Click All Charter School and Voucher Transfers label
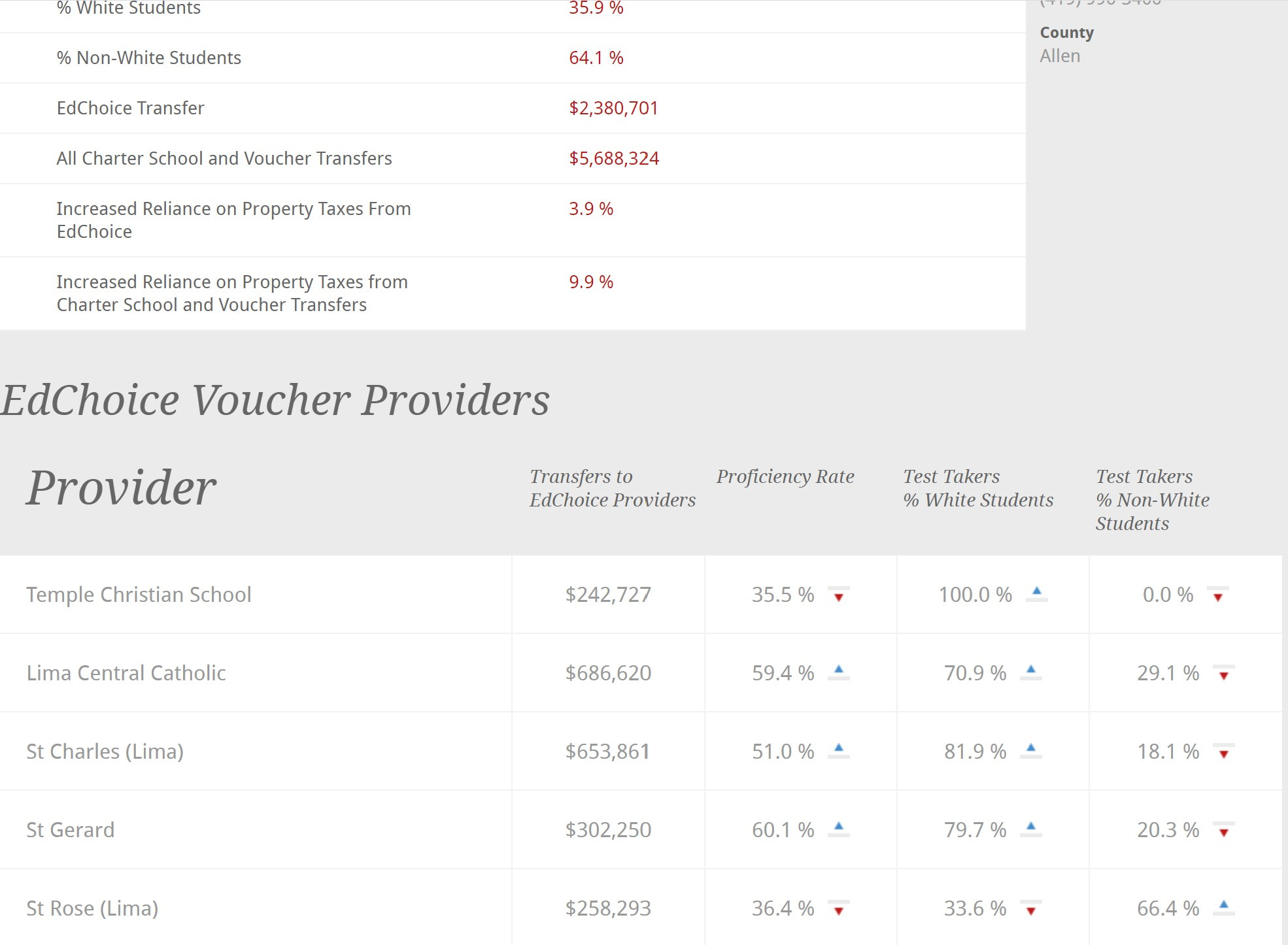1288x945 pixels. 224,158
